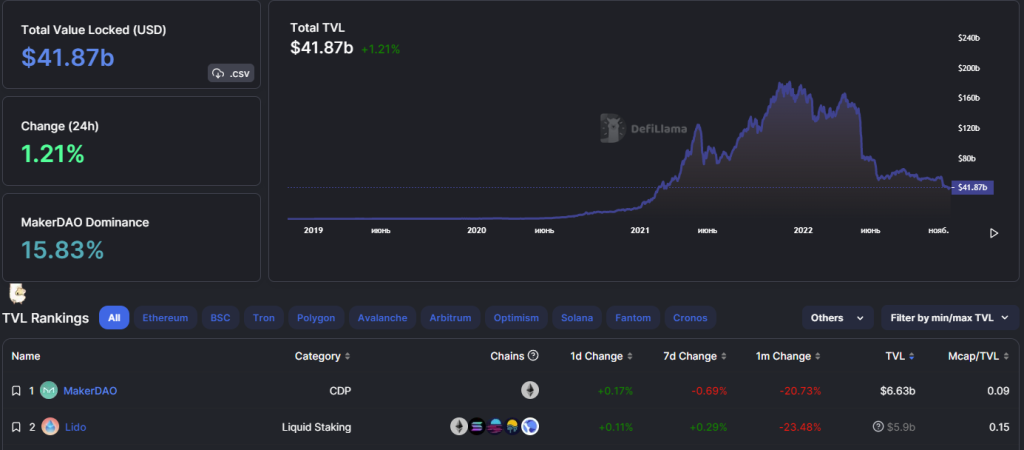Filter rankings by Ethereum
The image size is (1024, 450).
165,318
